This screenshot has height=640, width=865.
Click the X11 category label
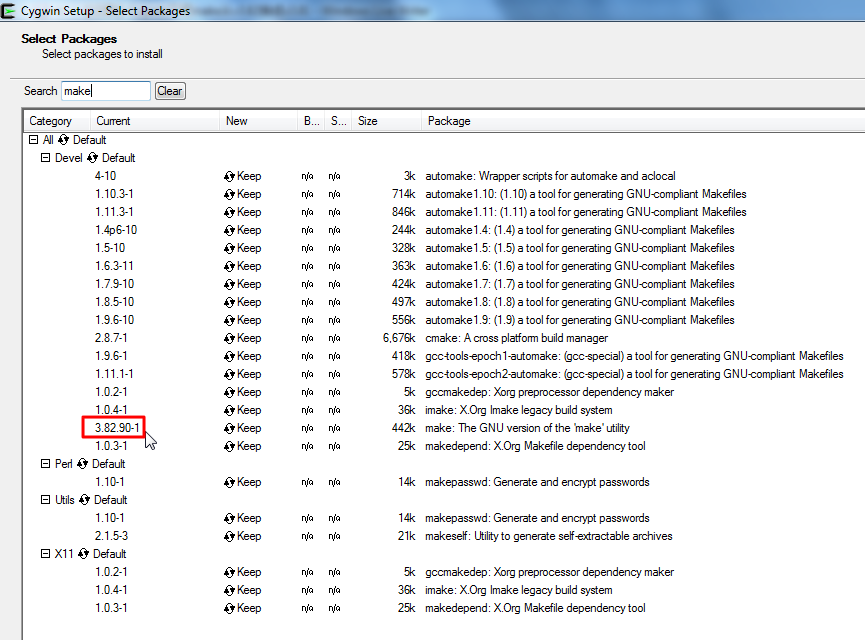pyautogui.click(x=64, y=554)
